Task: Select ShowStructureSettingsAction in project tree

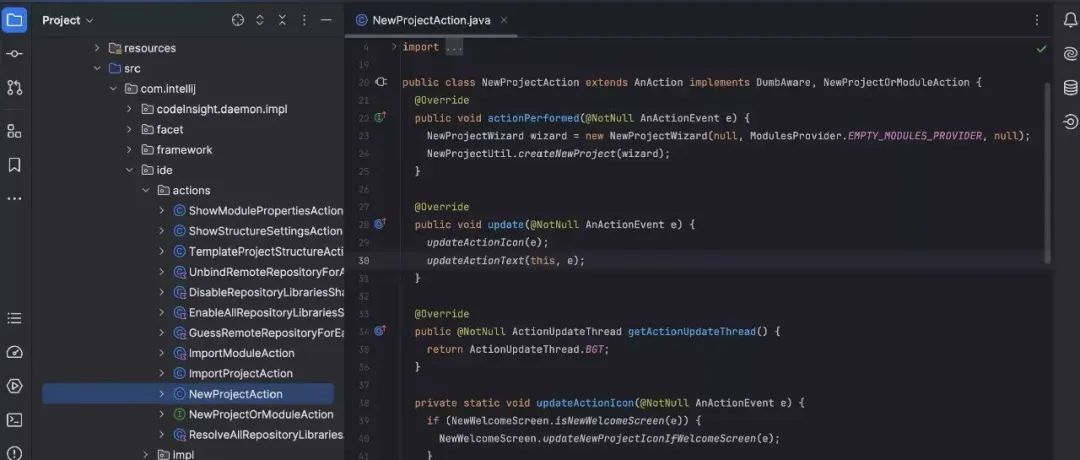Action: [x=266, y=231]
